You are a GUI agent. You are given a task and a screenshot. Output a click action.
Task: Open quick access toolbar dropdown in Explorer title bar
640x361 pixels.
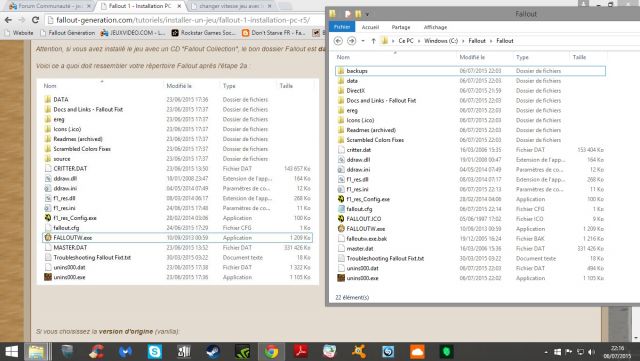click(367, 14)
